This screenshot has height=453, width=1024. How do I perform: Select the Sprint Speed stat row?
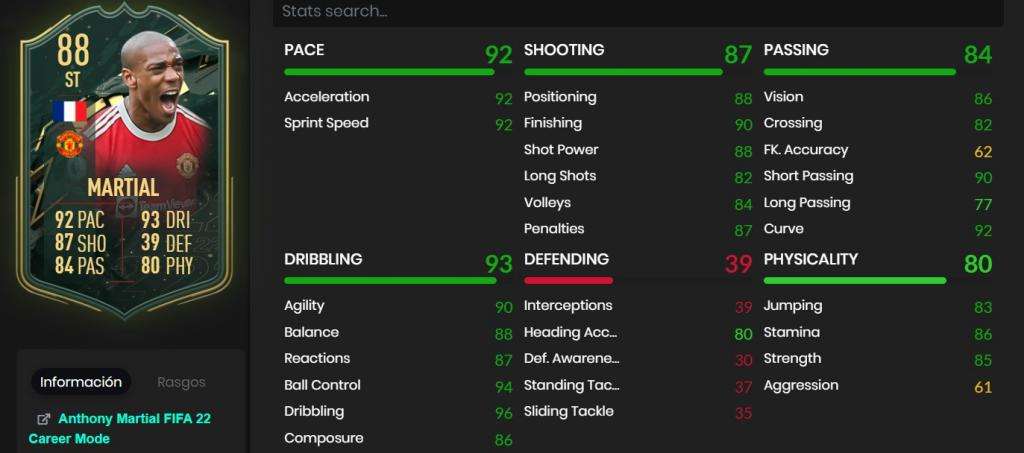pos(398,123)
